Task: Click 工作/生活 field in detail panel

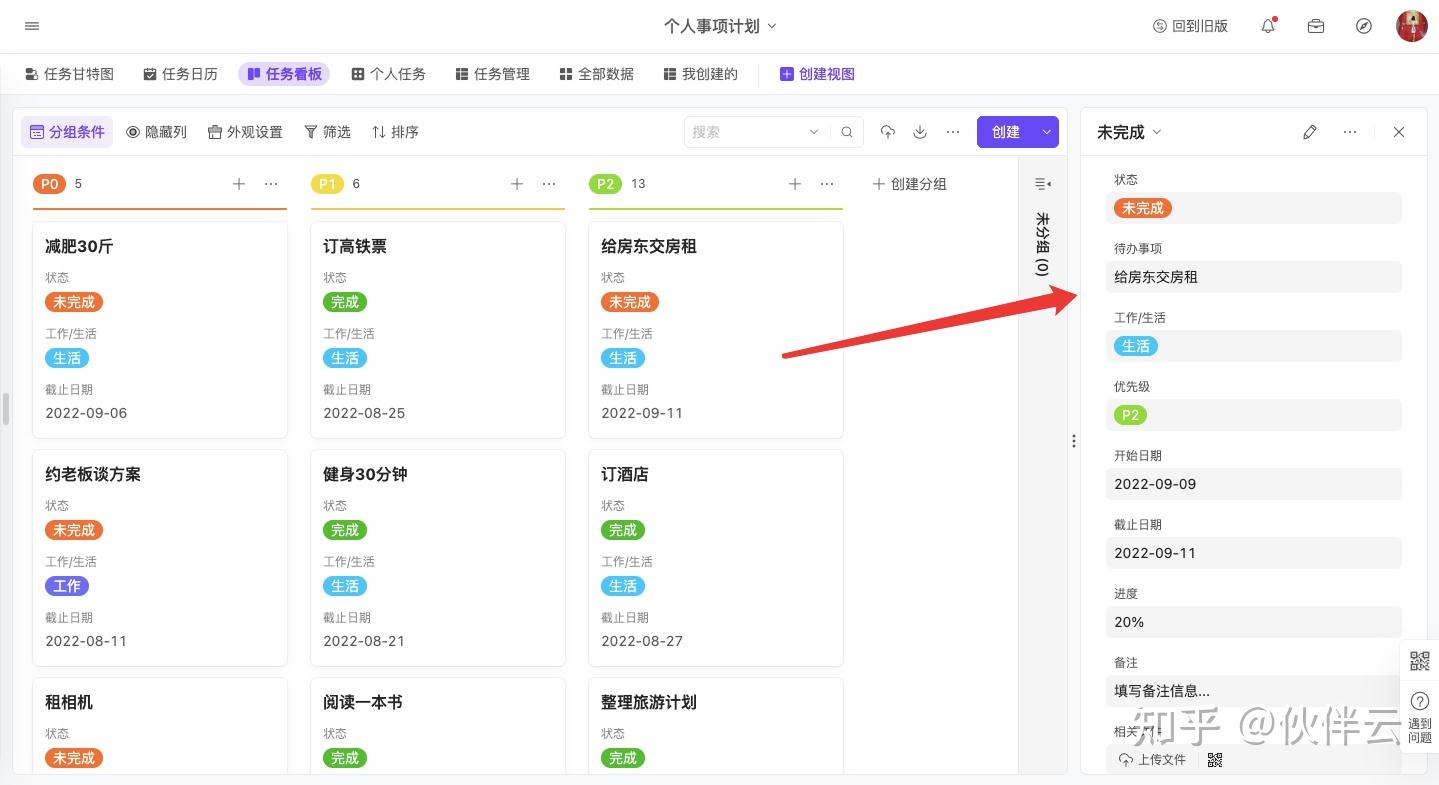Action: click(1254, 346)
